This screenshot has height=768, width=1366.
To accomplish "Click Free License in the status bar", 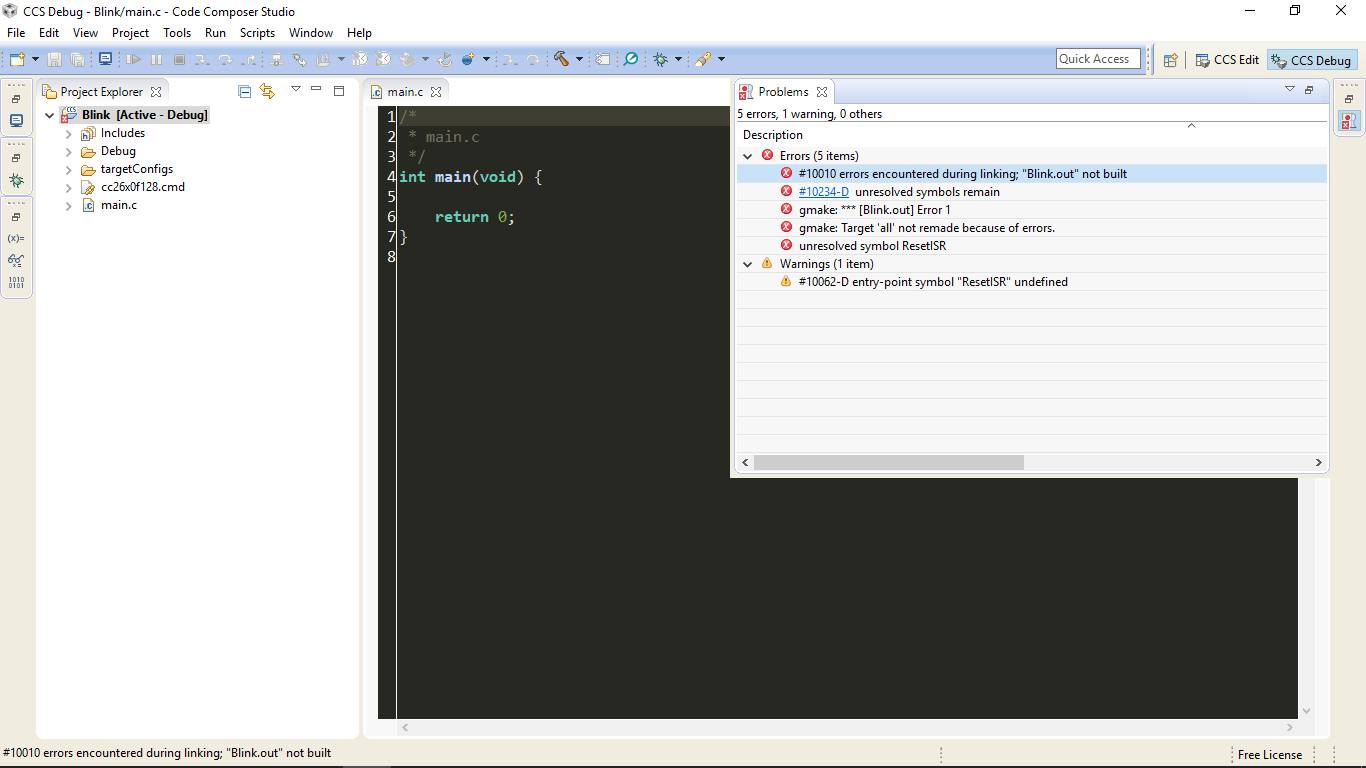I will (1270, 755).
